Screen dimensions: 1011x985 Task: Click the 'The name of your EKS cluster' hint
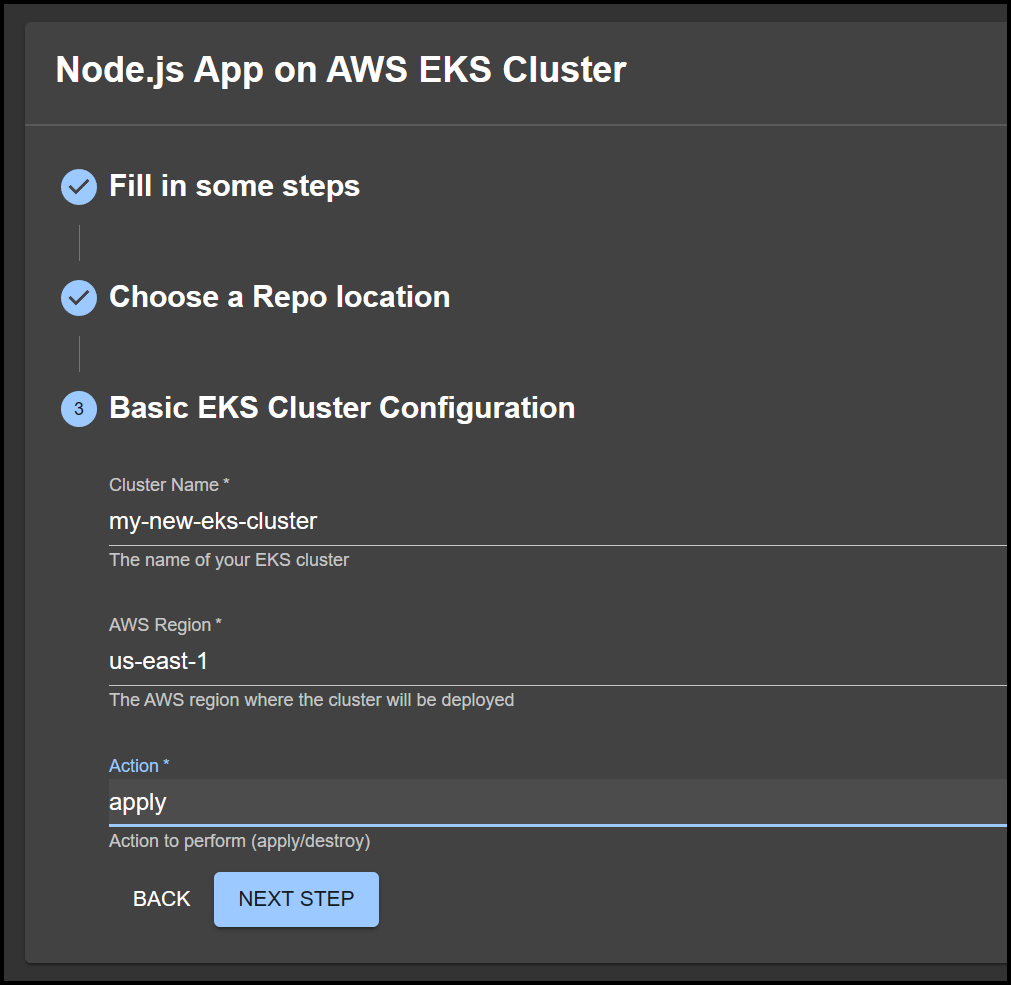pos(229,560)
